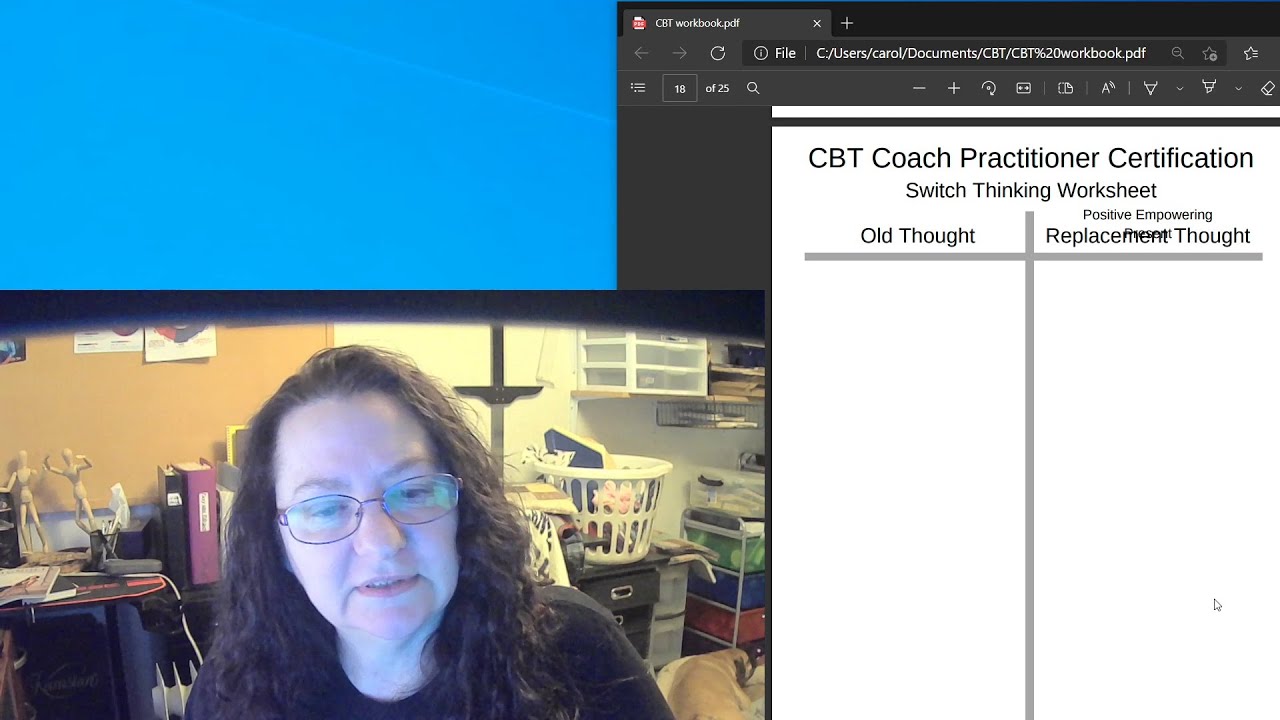Image resolution: width=1280 pixels, height=720 pixels.
Task: Click the 'Positive Empowering' label
Action: (1147, 215)
